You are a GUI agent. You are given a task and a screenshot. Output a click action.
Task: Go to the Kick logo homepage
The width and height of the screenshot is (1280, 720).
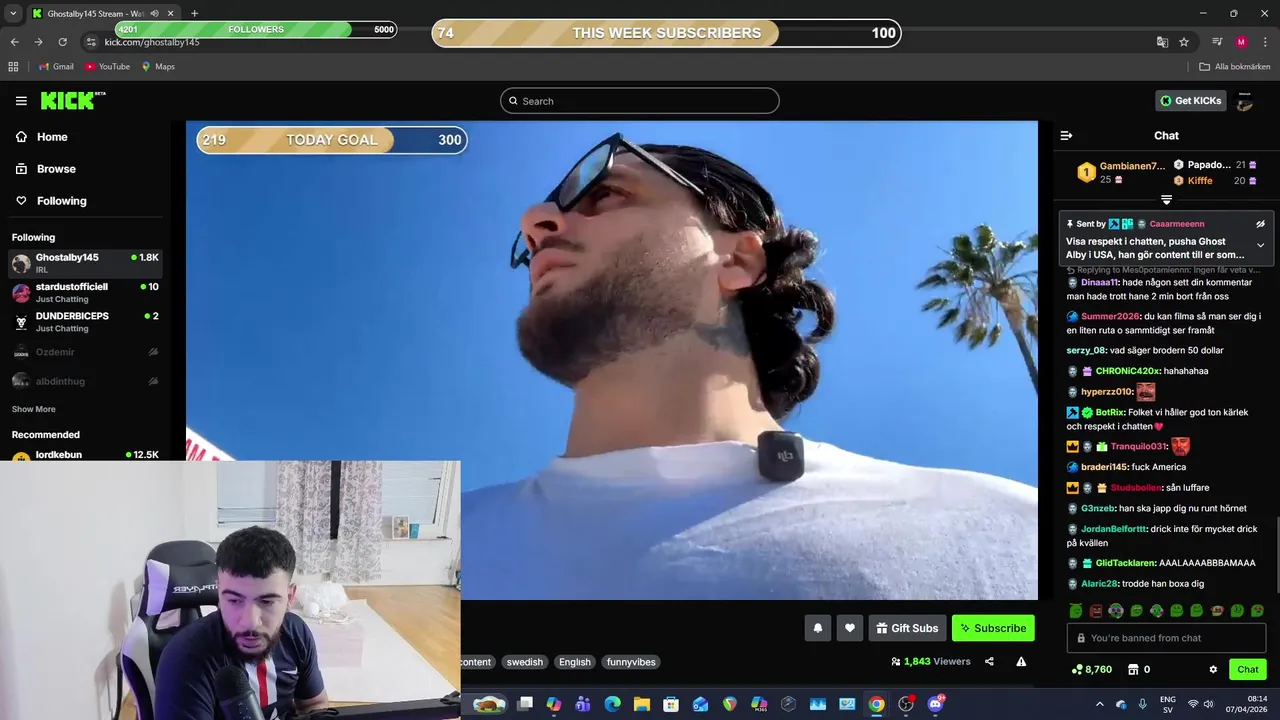point(72,100)
